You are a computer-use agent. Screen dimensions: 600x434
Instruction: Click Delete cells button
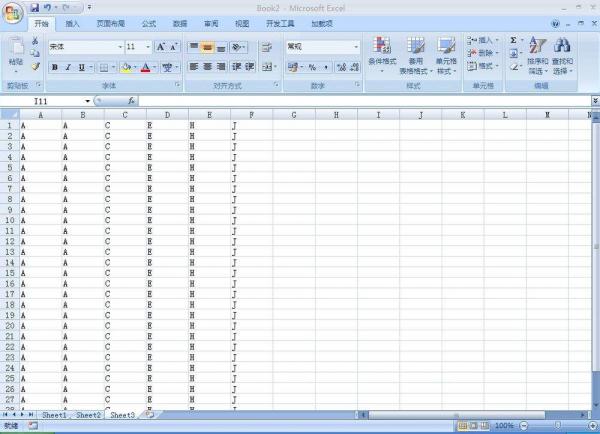pyautogui.click(x=482, y=53)
